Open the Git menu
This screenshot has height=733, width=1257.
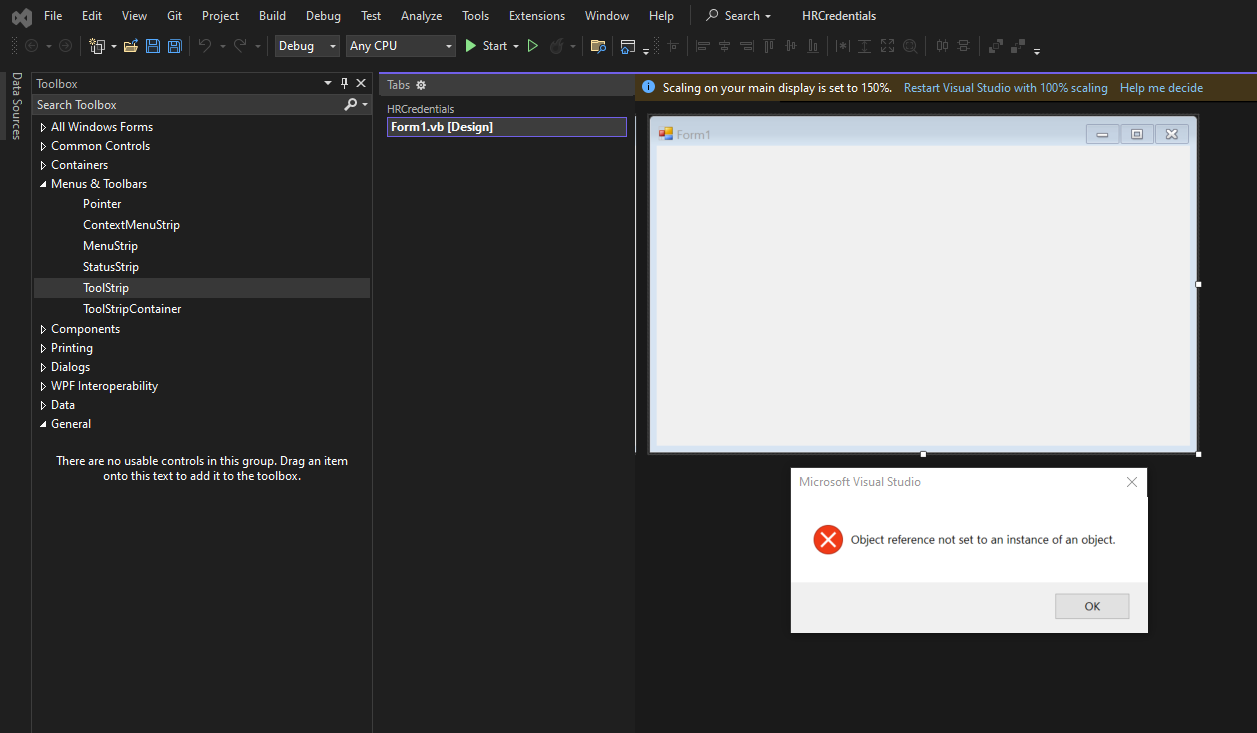pyautogui.click(x=174, y=16)
